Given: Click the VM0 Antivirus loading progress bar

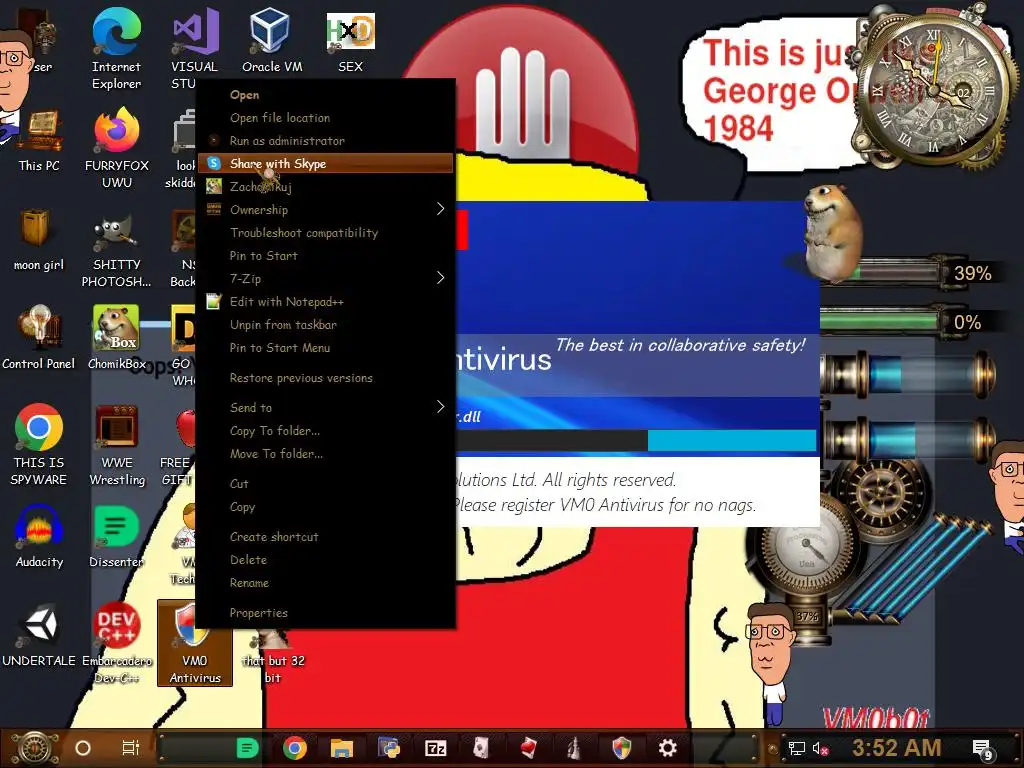Looking at the screenshot, I should 636,440.
